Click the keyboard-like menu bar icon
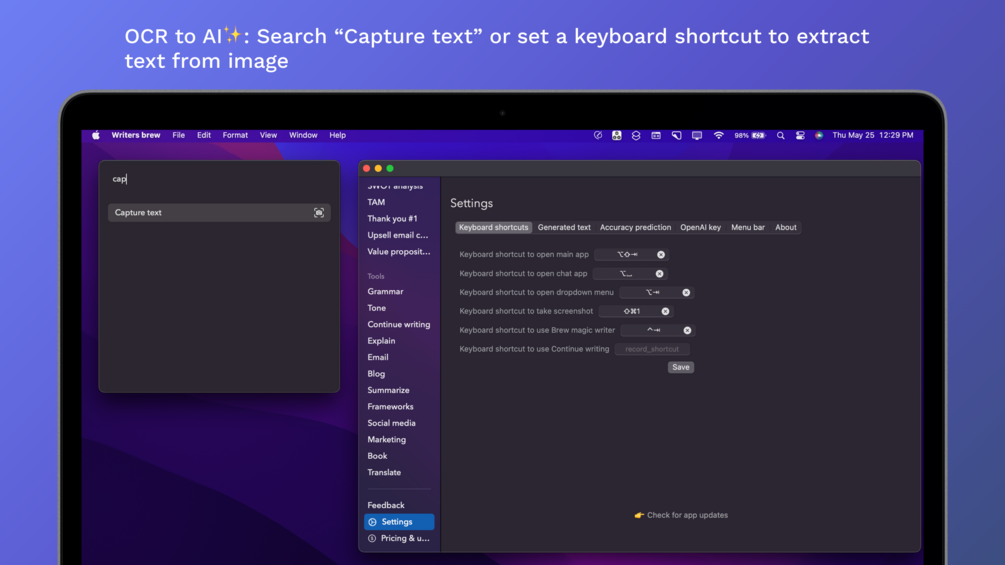The image size is (1005, 565). (656, 136)
